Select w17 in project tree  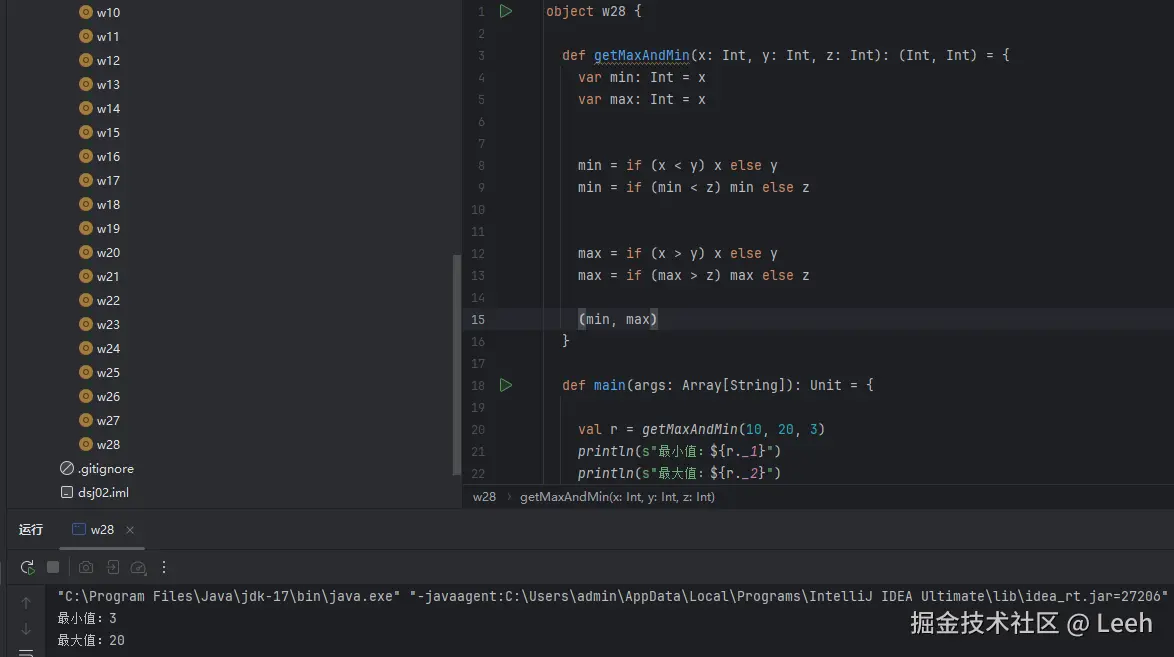pyautogui.click(x=108, y=181)
